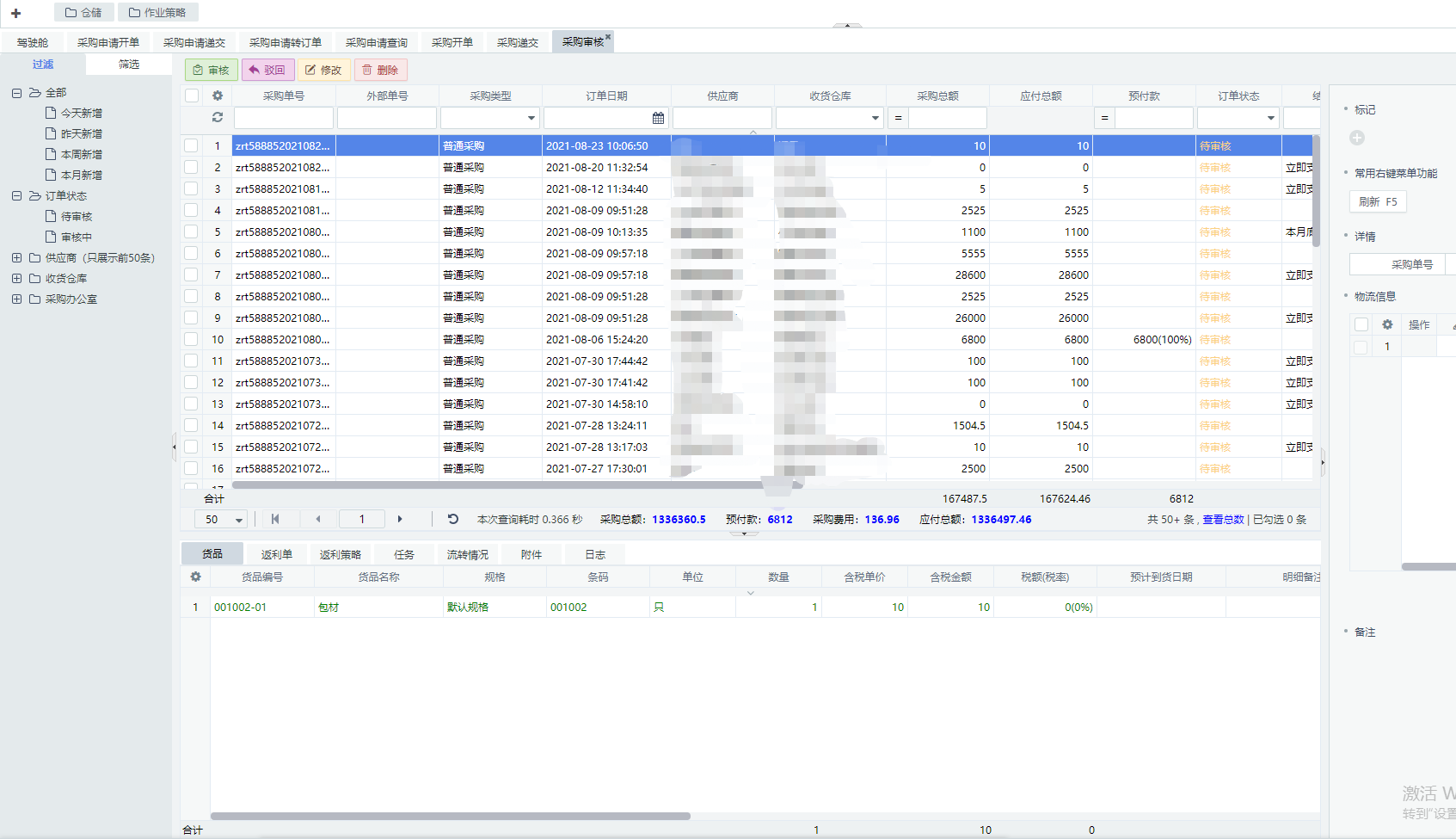Click the green 审核 approve button
Screen dimensions: 1456x839
(211, 70)
